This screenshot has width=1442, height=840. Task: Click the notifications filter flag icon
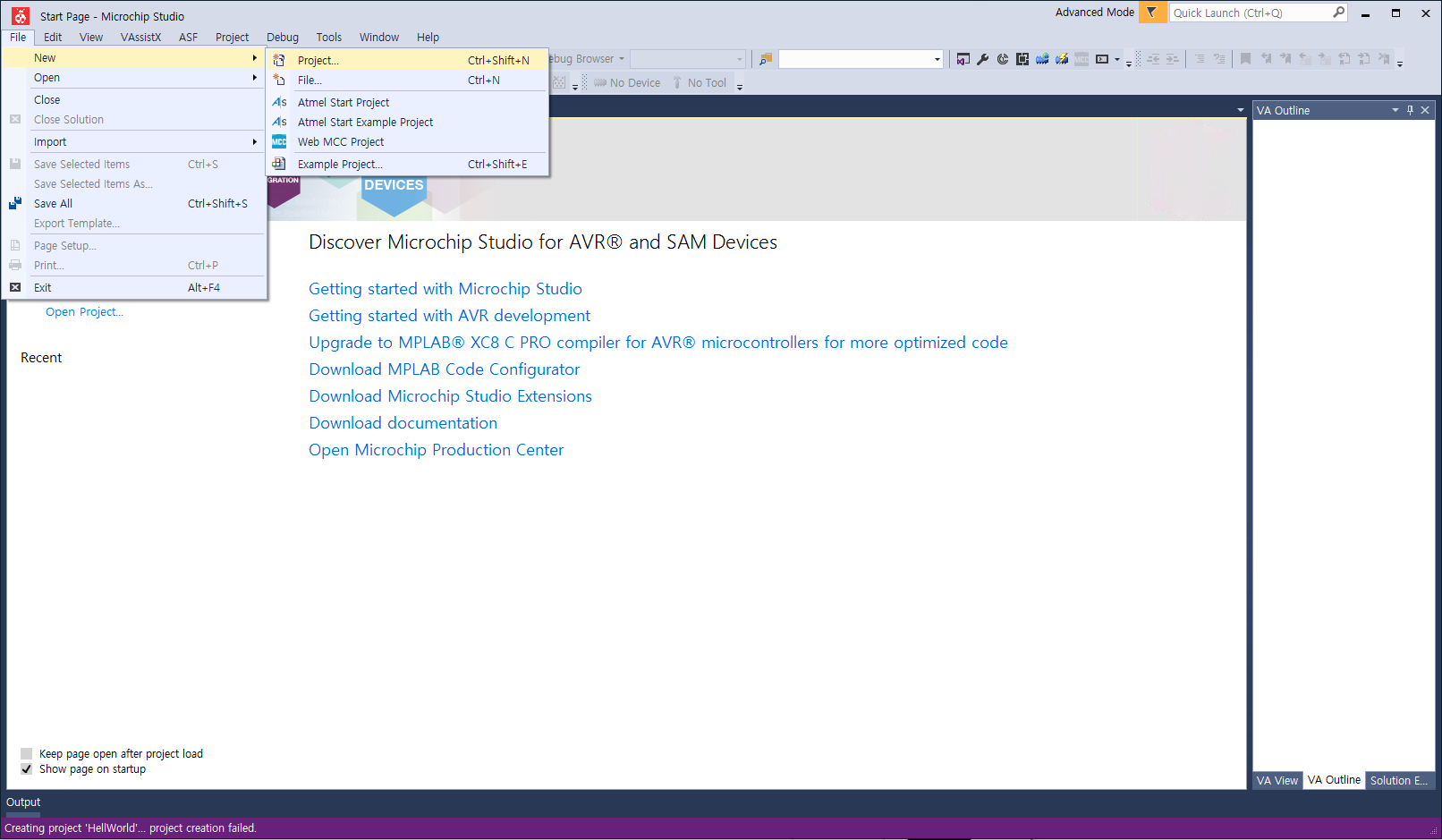coord(1152,13)
